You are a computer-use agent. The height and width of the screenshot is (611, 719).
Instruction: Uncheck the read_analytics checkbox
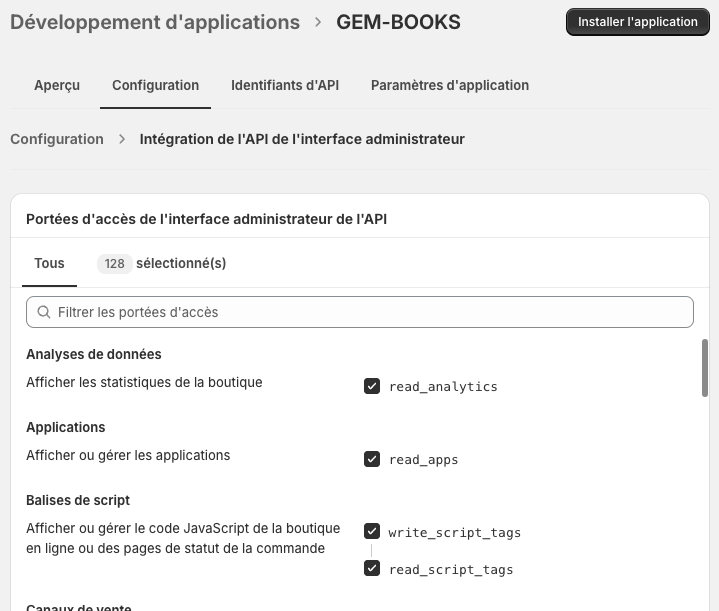[x=372, y=386]
